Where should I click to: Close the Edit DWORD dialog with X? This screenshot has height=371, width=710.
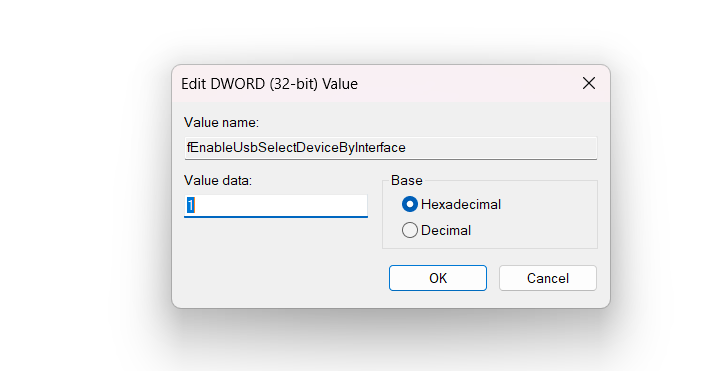[589, 83]
